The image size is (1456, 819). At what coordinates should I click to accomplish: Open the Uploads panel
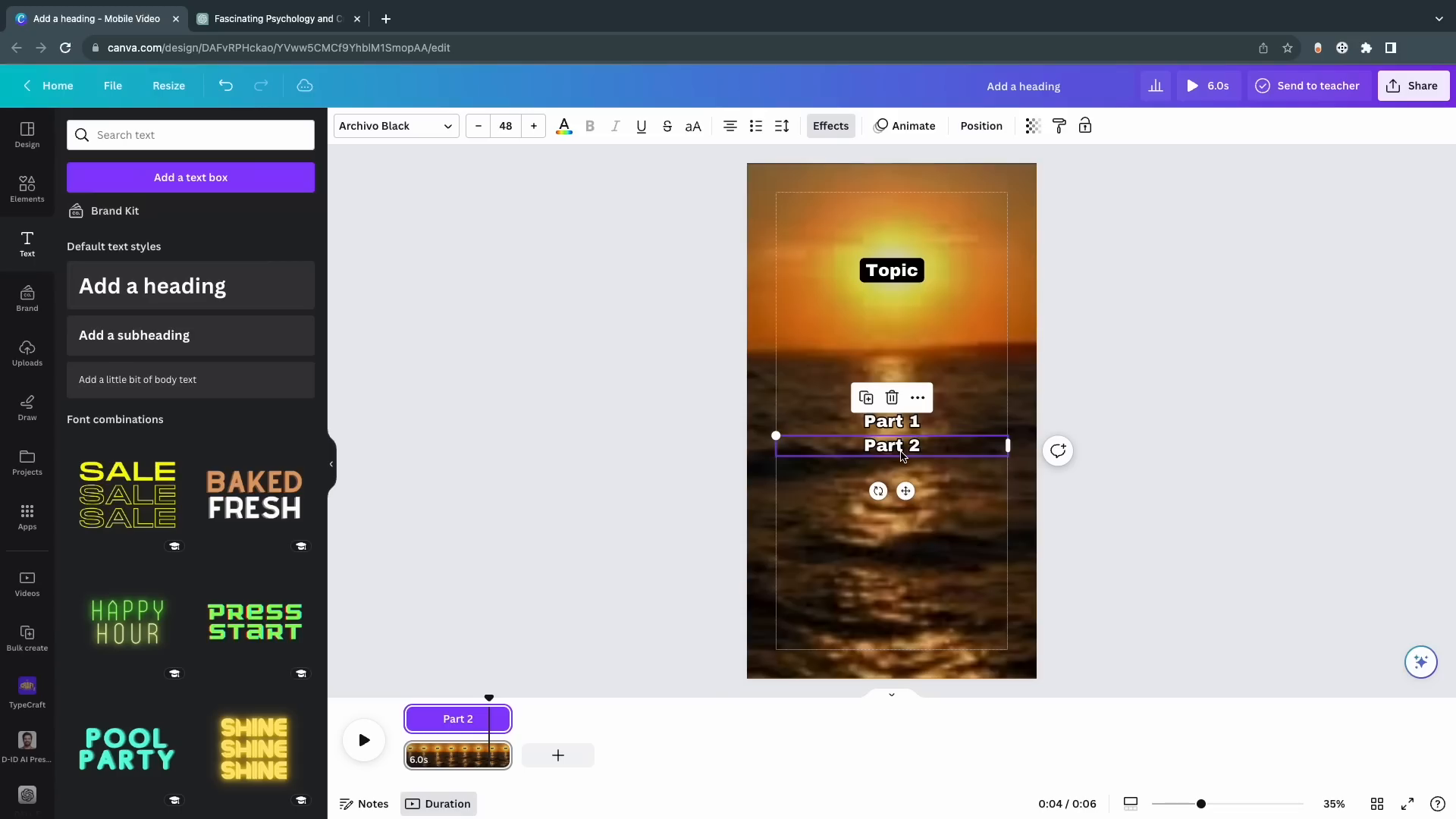27,353
